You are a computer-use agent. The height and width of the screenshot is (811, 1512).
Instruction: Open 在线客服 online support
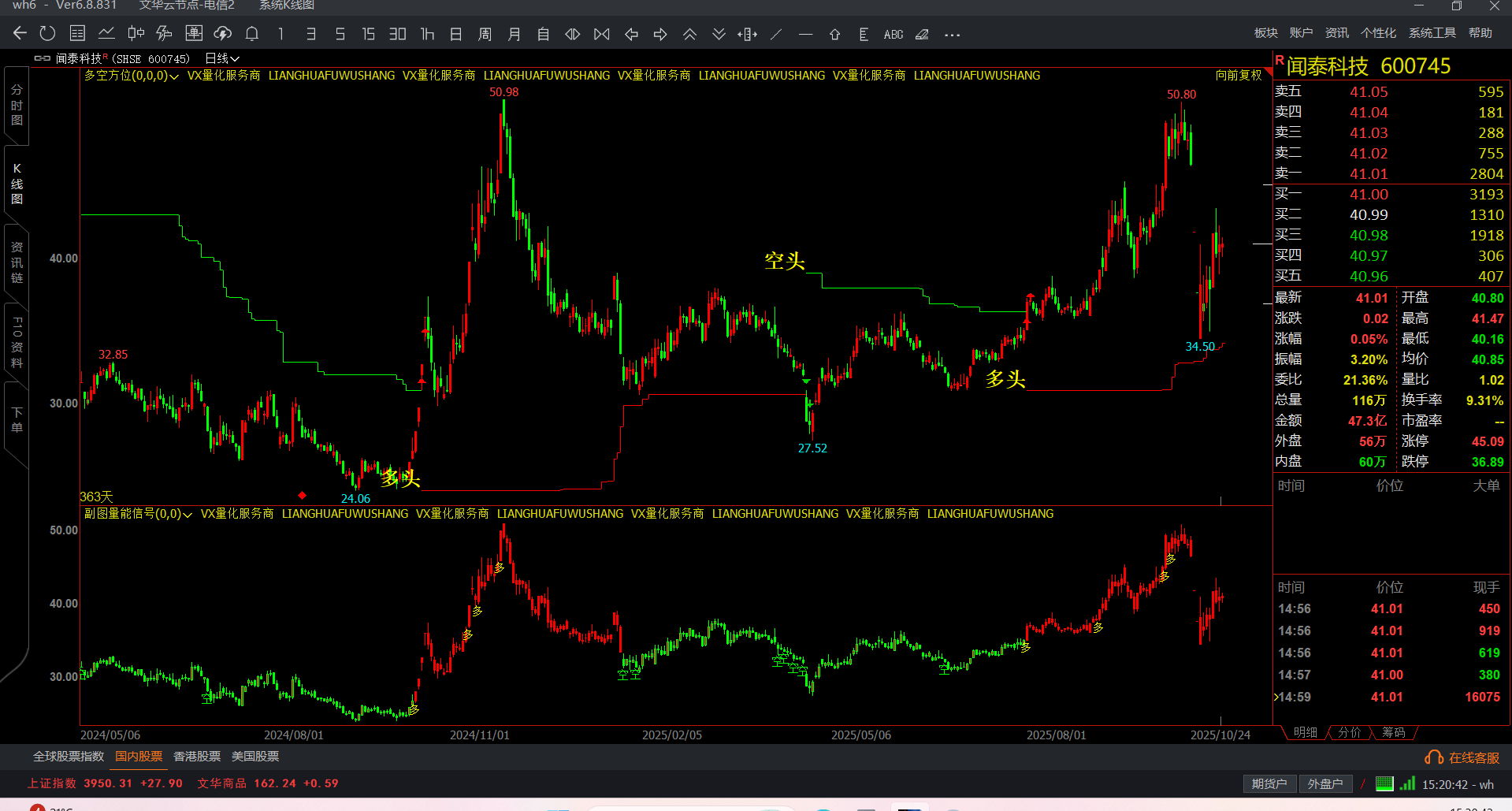point(1462,757)
